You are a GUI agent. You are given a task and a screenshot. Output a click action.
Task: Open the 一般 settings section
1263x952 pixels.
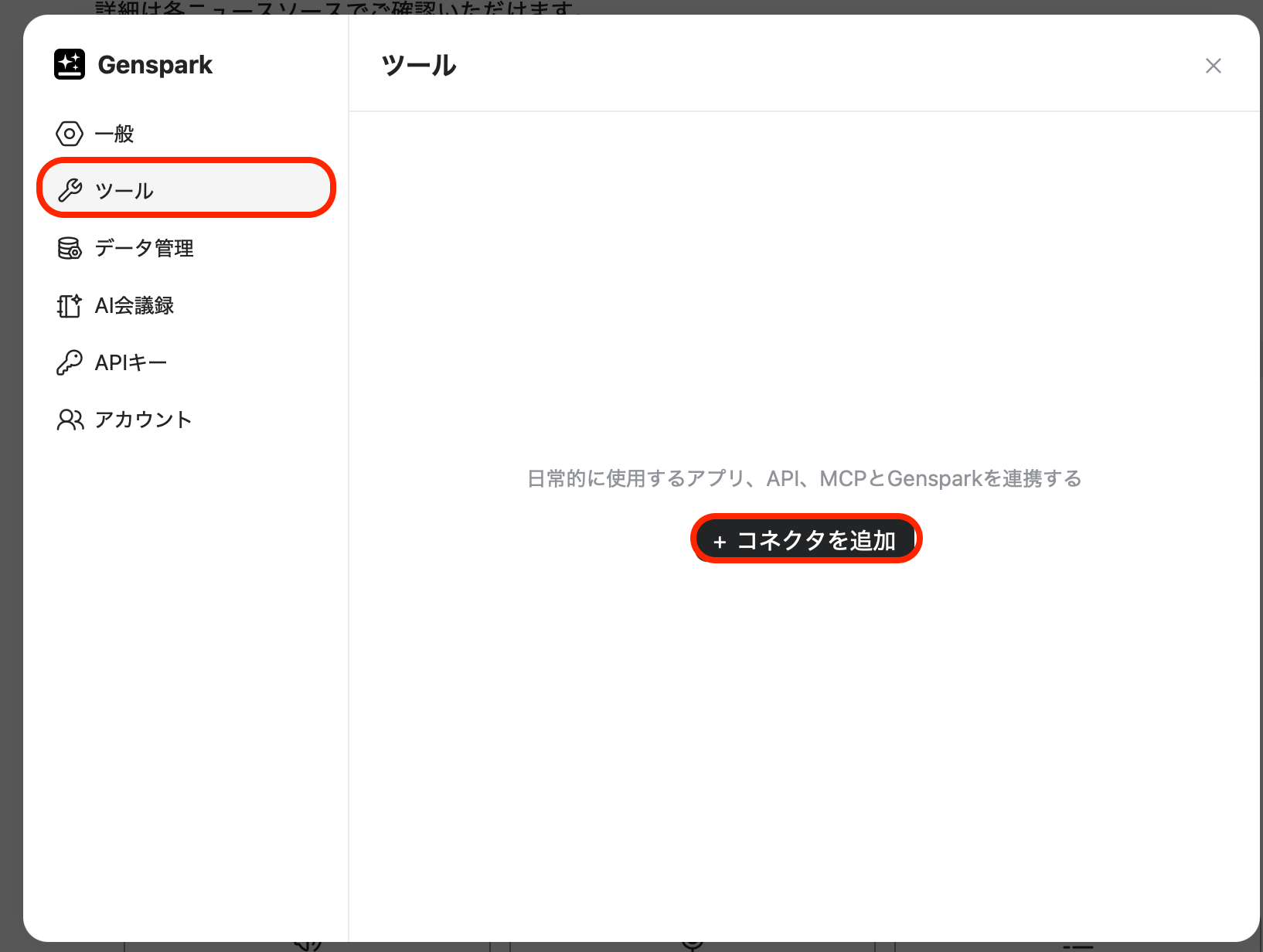click(114, 134)
